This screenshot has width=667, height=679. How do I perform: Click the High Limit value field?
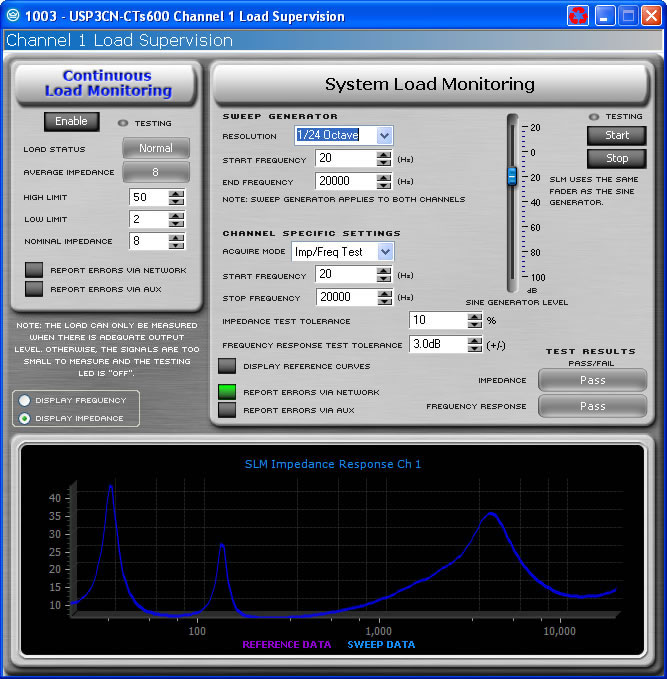149,197
